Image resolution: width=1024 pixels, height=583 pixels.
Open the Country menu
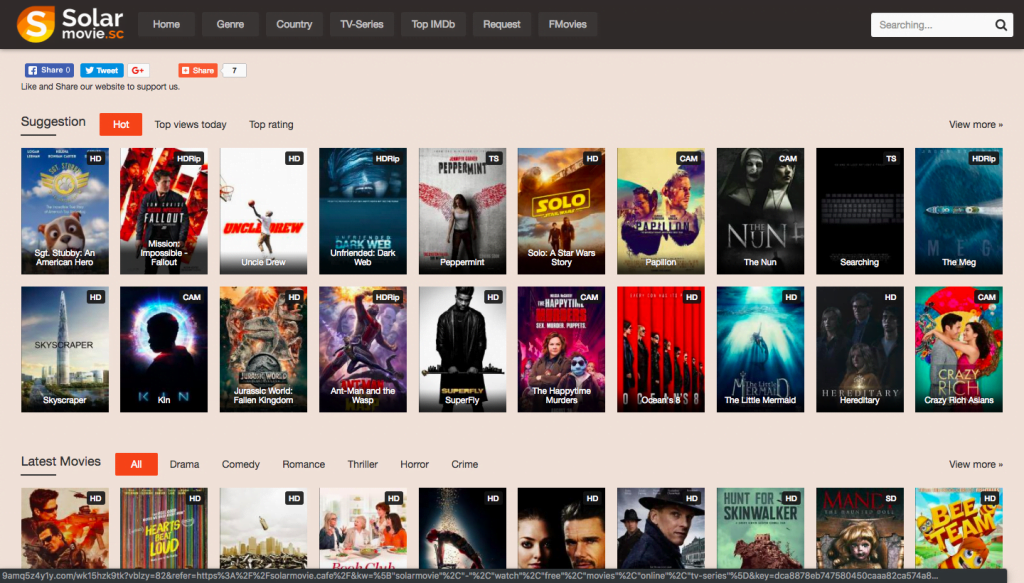click(x=294, y=24)
